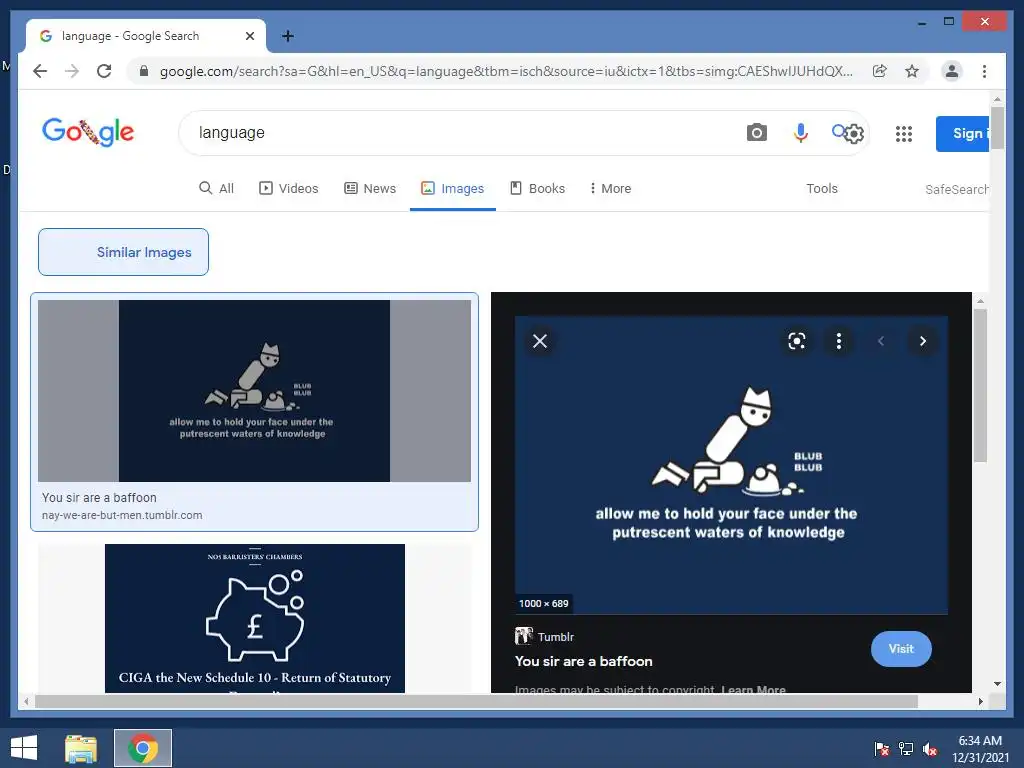Open Chrome's three-dot menu
1024x768 pixels.
click(984, 71)
